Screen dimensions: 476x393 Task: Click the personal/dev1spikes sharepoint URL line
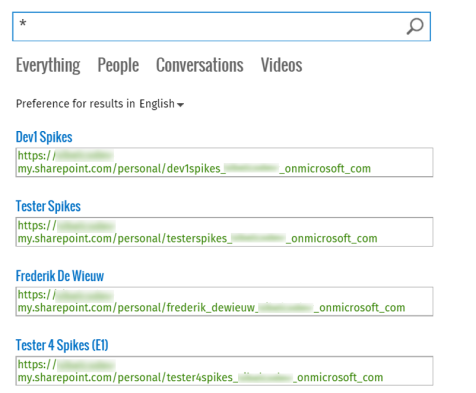(x=194, y=169)
